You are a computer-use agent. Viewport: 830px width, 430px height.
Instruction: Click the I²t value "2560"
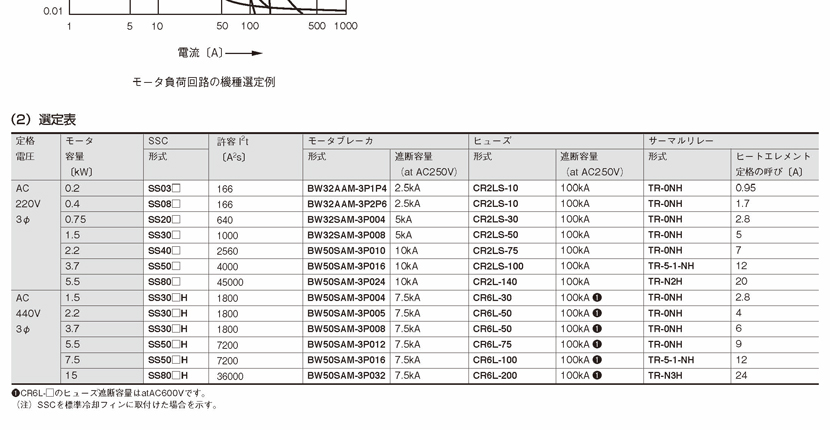pyautogui.click(x=227, y=252)
